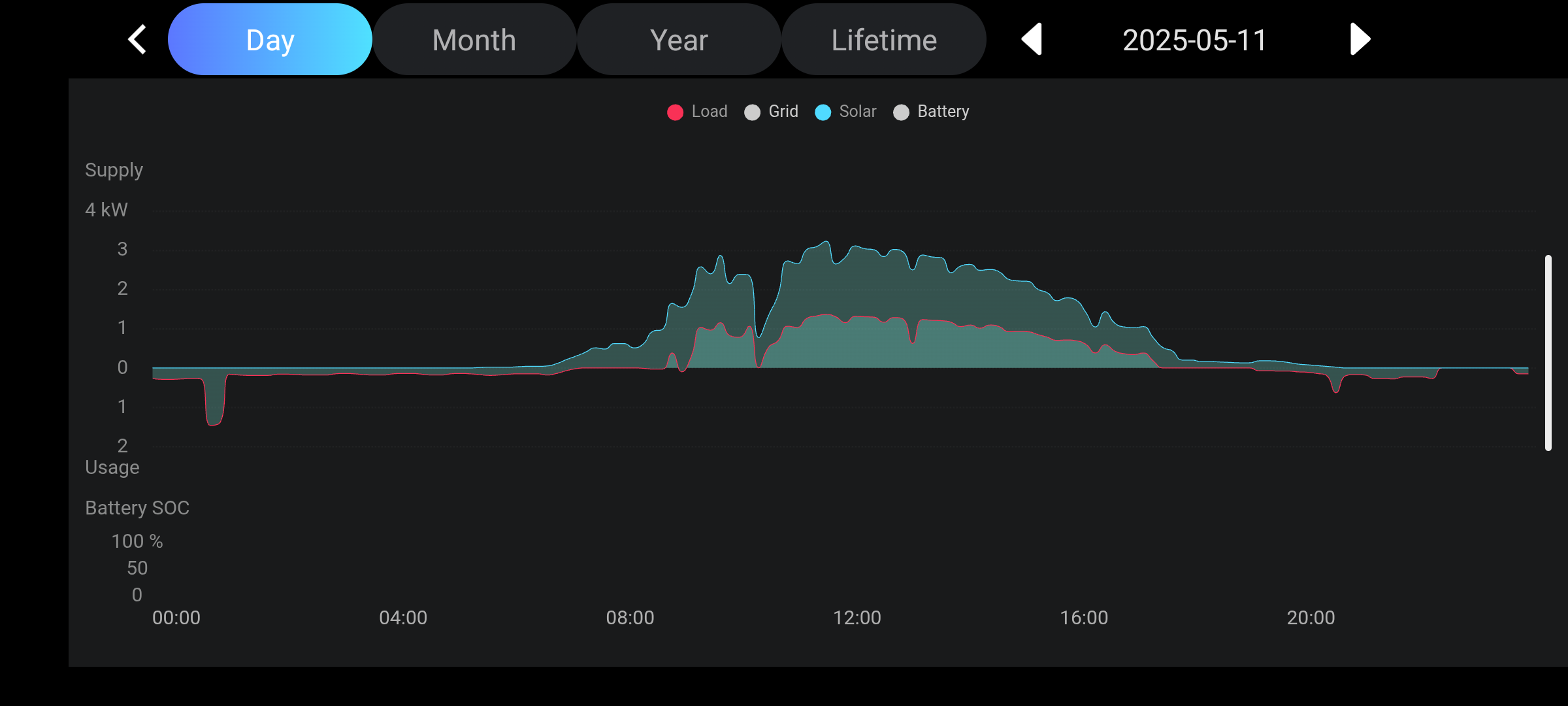Switch to the Year tab
This screenshot has width=1568, height=706.
pos(679,40)
